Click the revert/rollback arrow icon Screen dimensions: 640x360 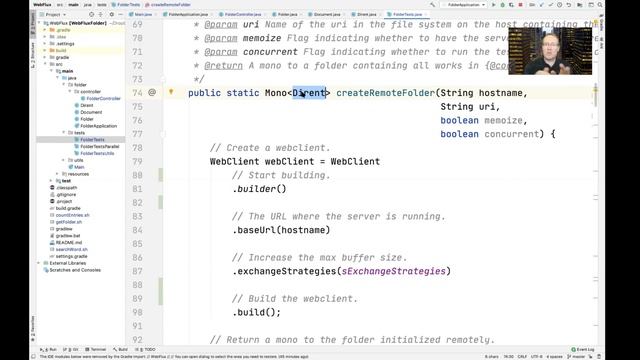click(x=569, y=5)
